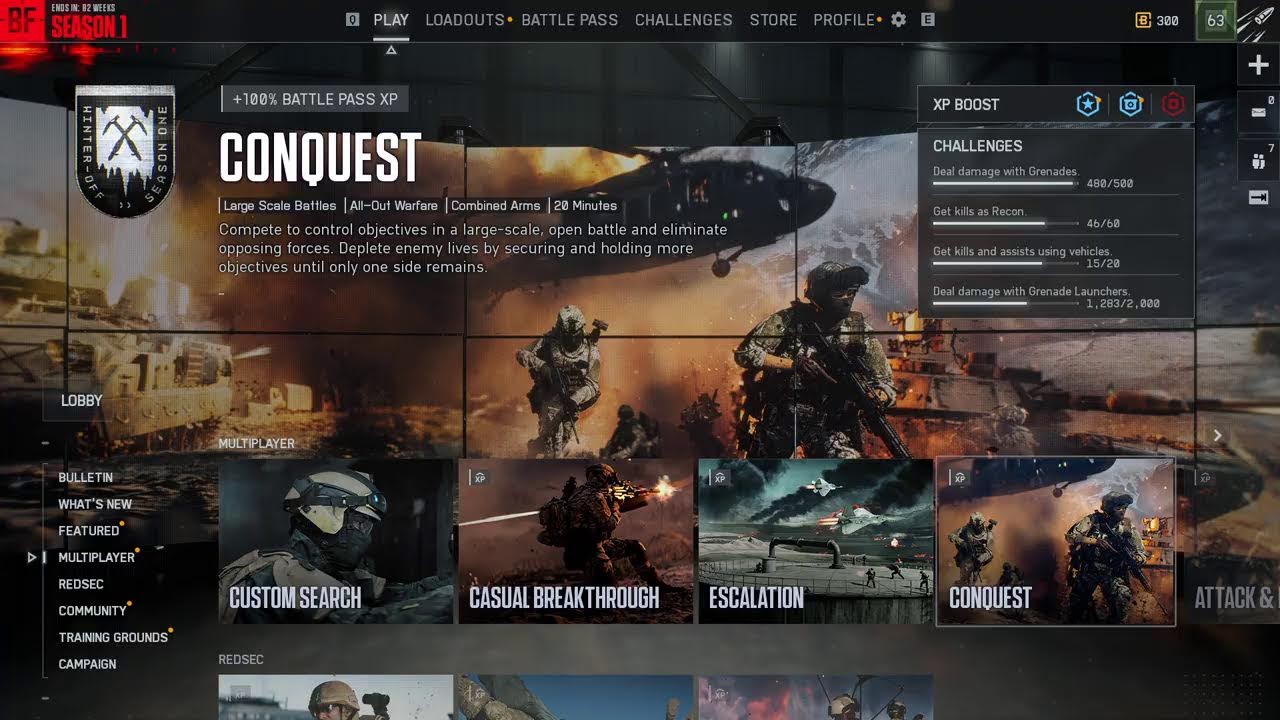Click the '20 Minutes' tag
Image resolution: width=1280 pixels, height=720 pixels.
click(x=585, y=206)
